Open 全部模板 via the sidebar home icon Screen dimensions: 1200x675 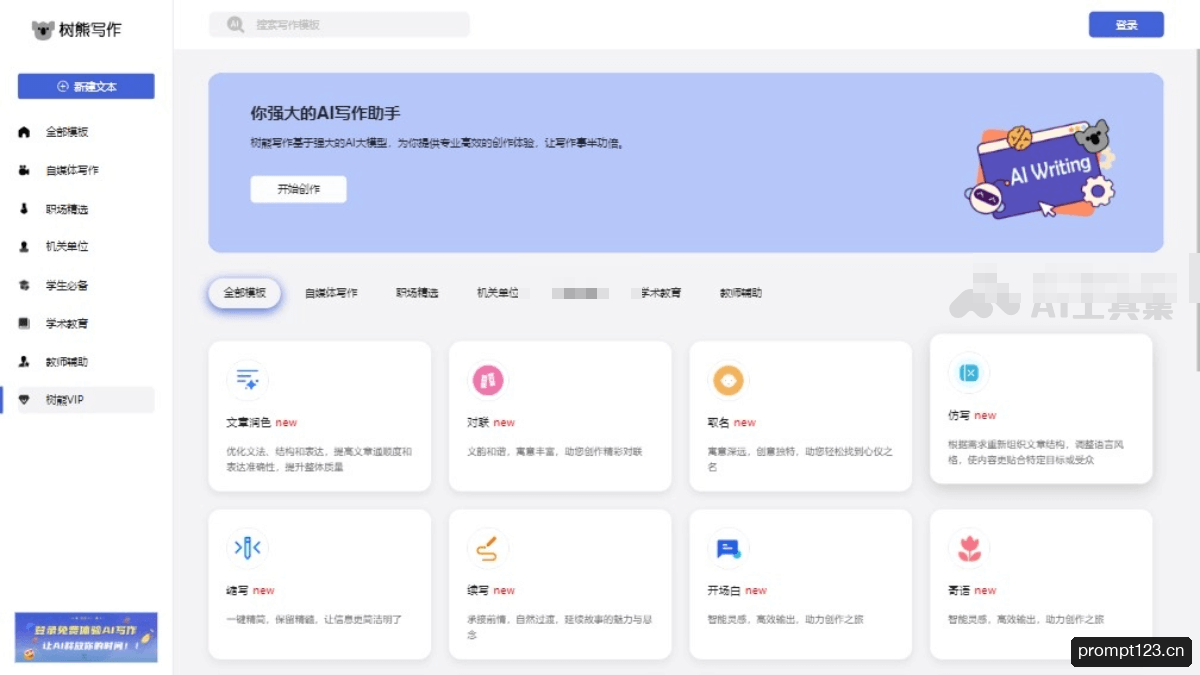pyautogui.click(x=25, y=132)
